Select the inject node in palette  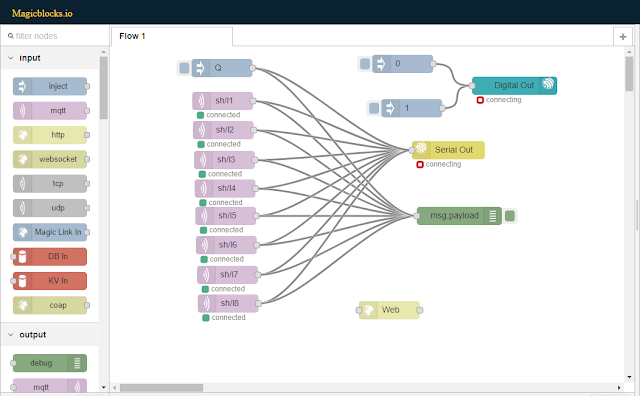pos(50,86)
